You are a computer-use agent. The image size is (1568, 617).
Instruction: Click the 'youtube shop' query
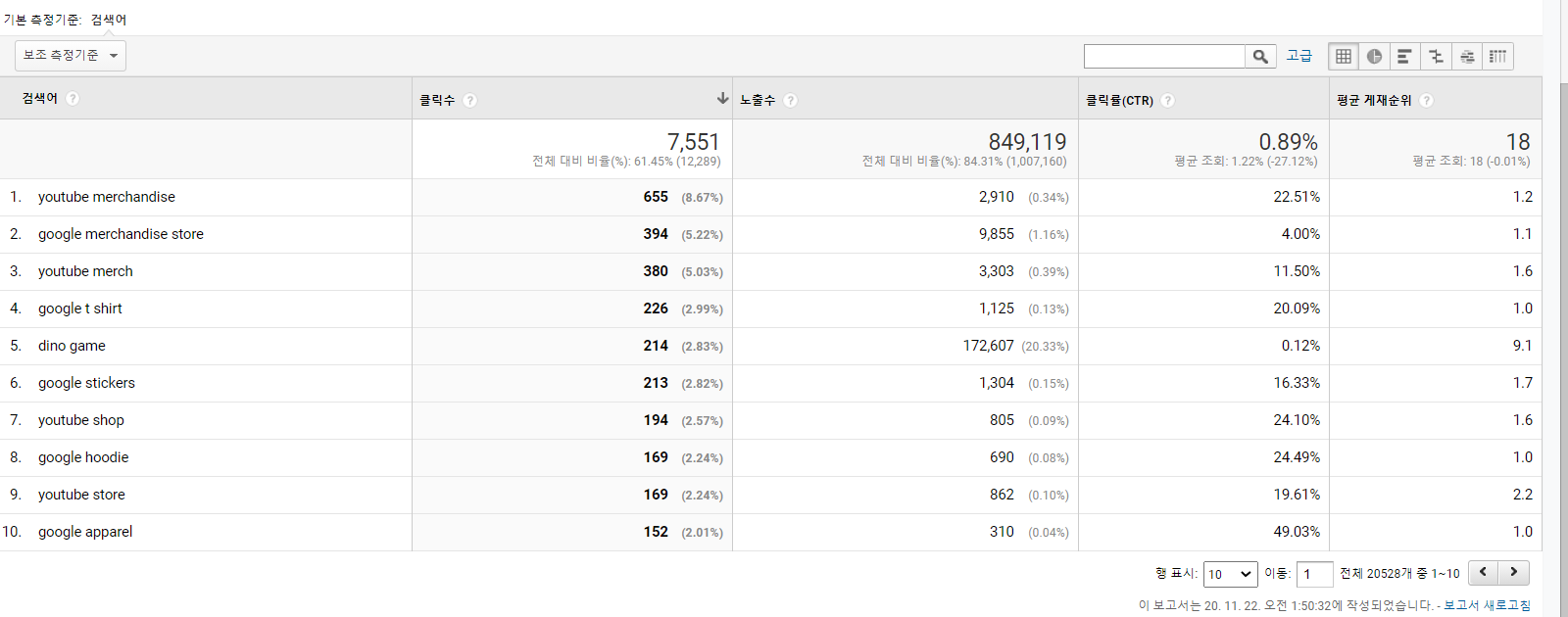[x=81, y=420]
